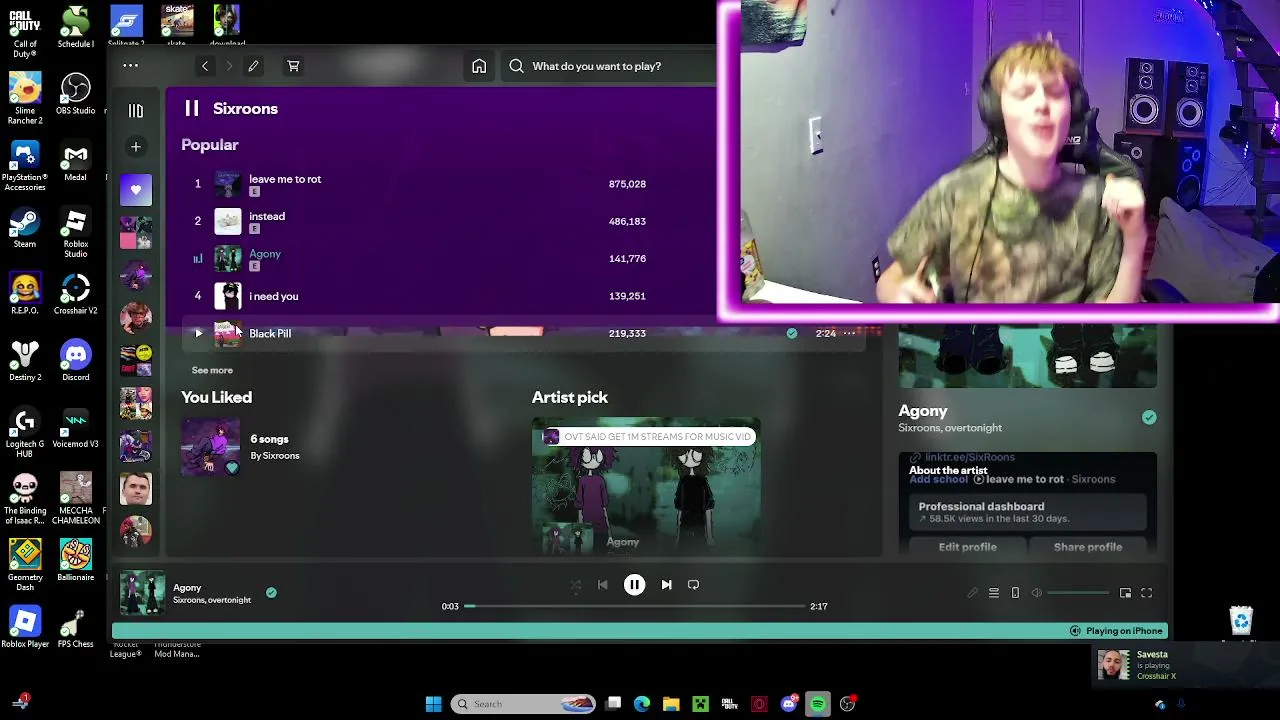The height and width of the screenshot is (720, 1280).
Task: Open the connect-to-device picker
Action: 1015,593
